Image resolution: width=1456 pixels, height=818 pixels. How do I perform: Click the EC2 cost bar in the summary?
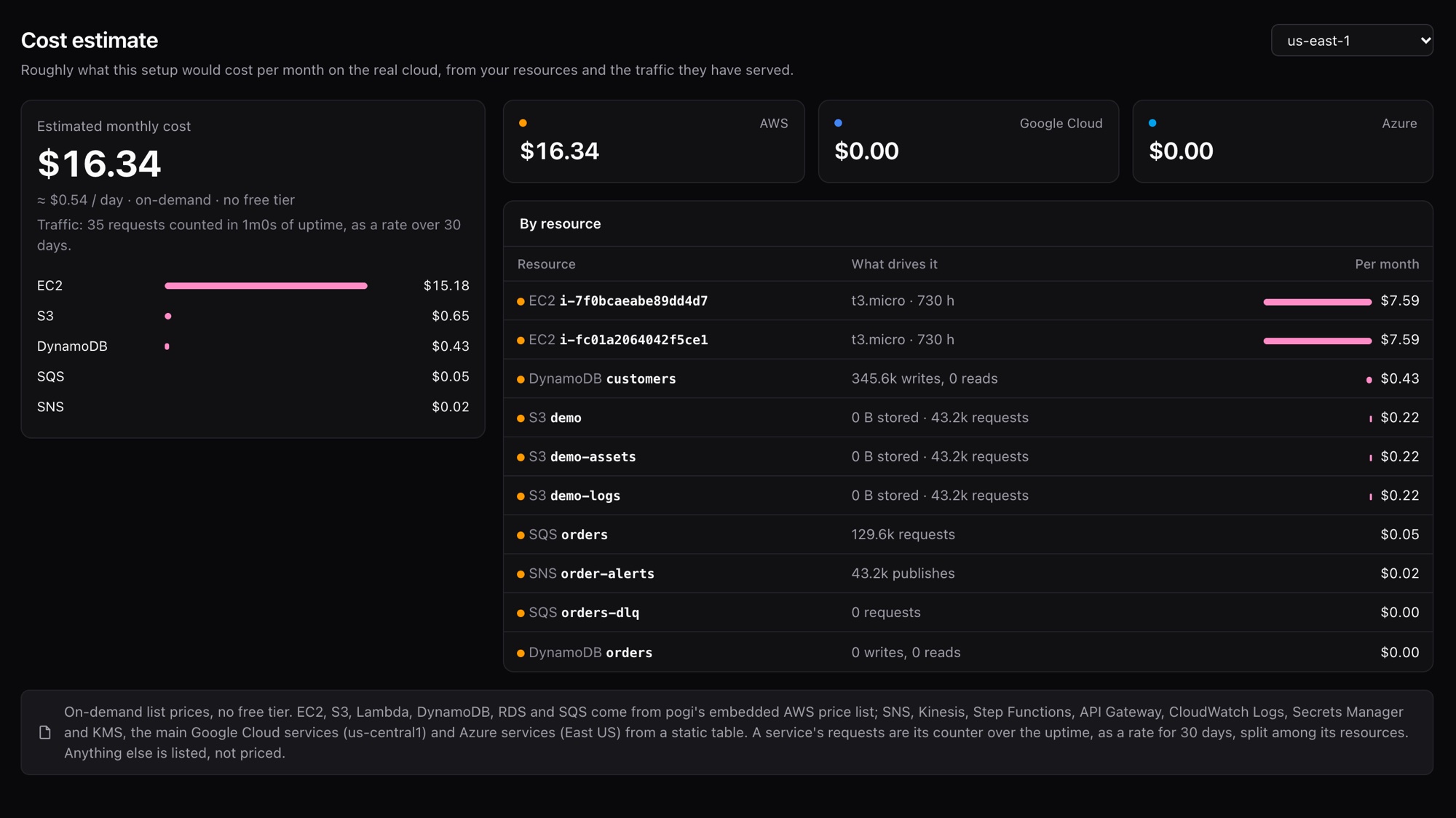point(266,286)
